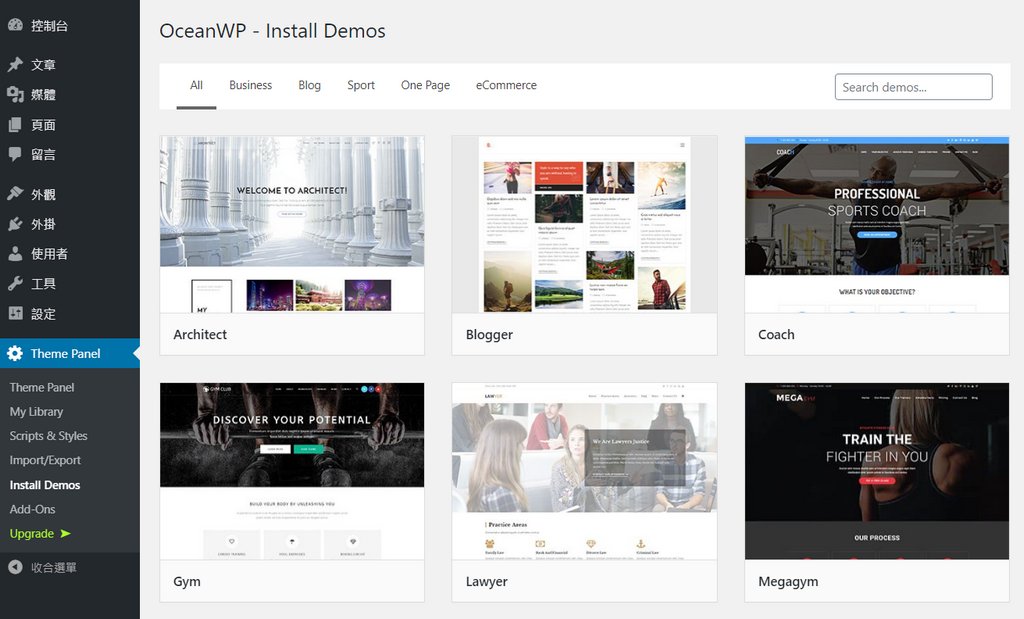
Task: Open the media library icon
Action: (15, 95)
